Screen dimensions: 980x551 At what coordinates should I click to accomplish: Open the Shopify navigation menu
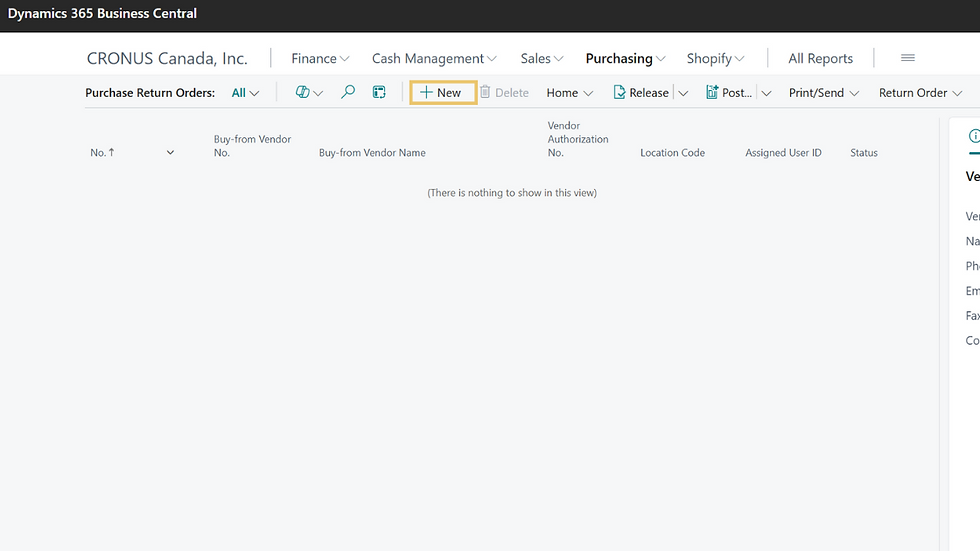pos(716,58)
